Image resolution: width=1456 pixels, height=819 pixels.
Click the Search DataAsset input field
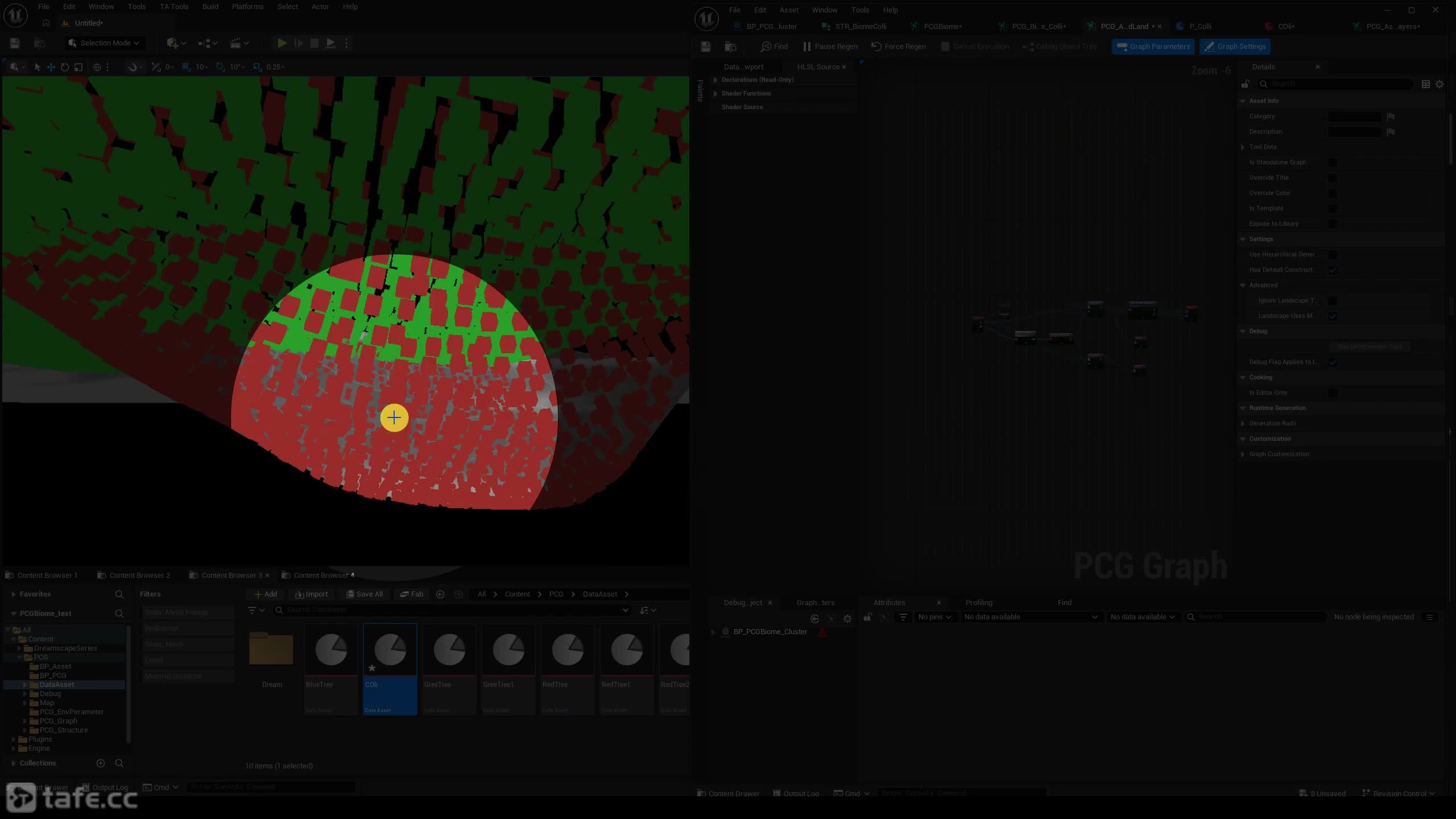(x=452, y=610)
